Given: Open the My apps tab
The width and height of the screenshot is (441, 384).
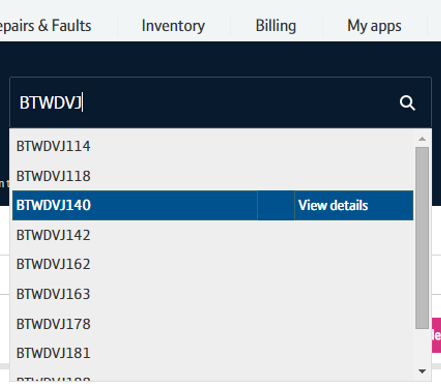Looking at the screenshot, I should pos(374,26).
